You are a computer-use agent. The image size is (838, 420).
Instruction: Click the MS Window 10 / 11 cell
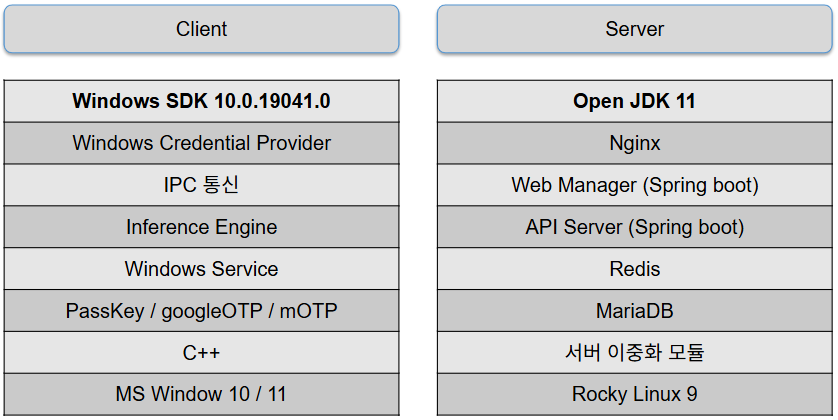(x=201, y=394)
